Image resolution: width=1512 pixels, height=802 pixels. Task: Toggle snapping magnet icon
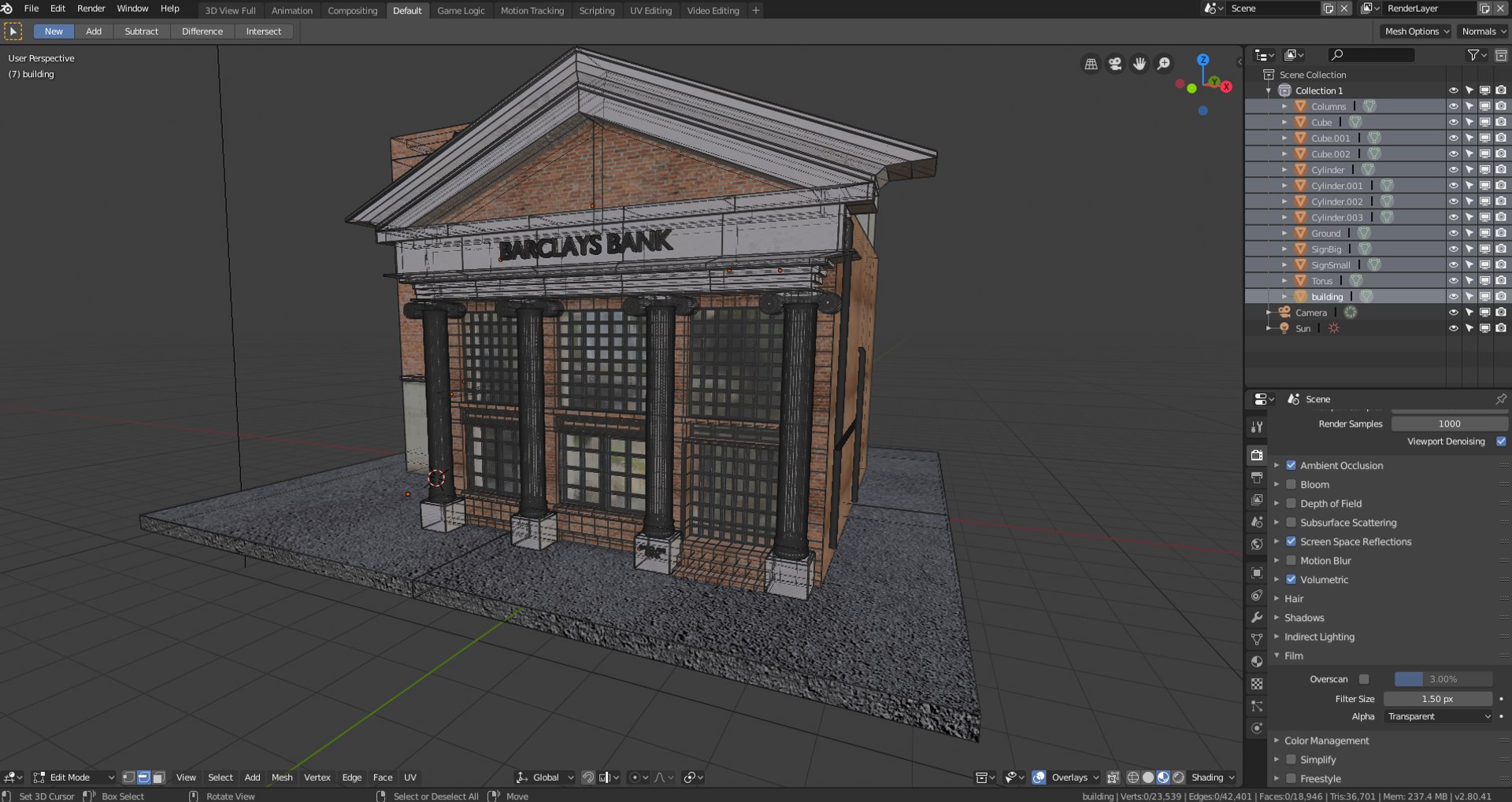587,778
